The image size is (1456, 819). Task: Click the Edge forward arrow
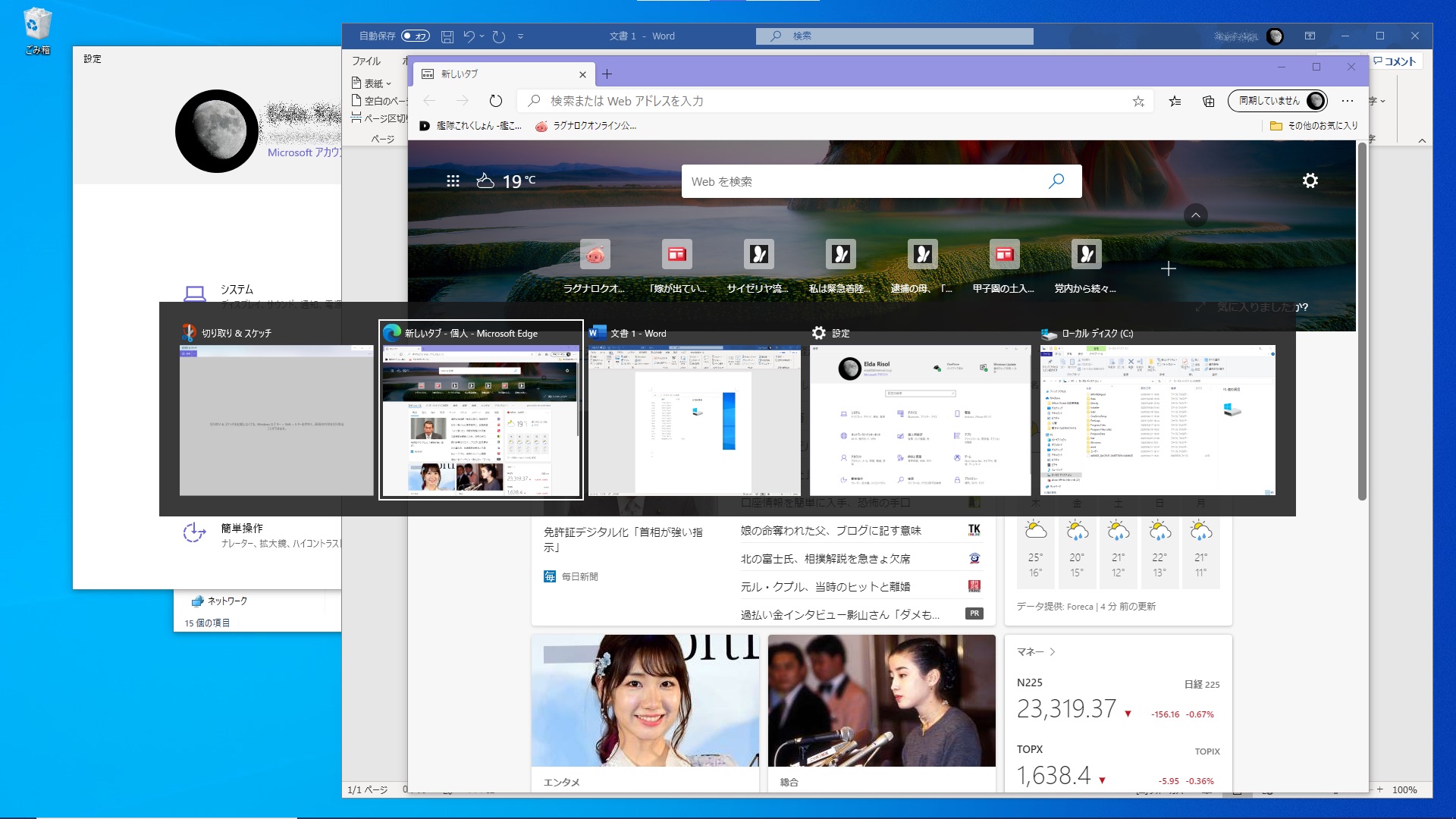pyautogui.click(x=463, y=101)
